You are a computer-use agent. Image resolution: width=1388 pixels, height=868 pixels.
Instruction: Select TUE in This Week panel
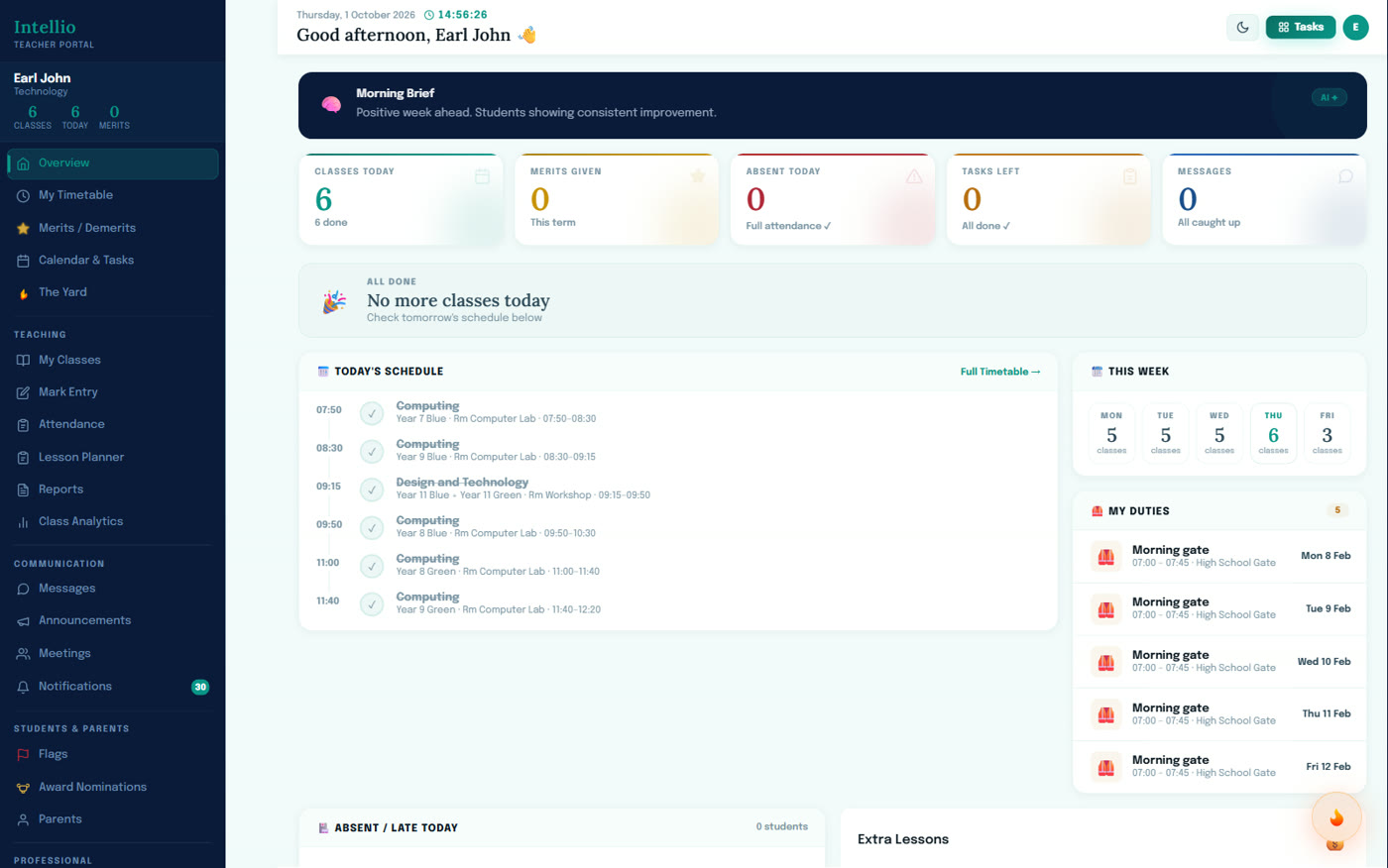point(1166,433)
